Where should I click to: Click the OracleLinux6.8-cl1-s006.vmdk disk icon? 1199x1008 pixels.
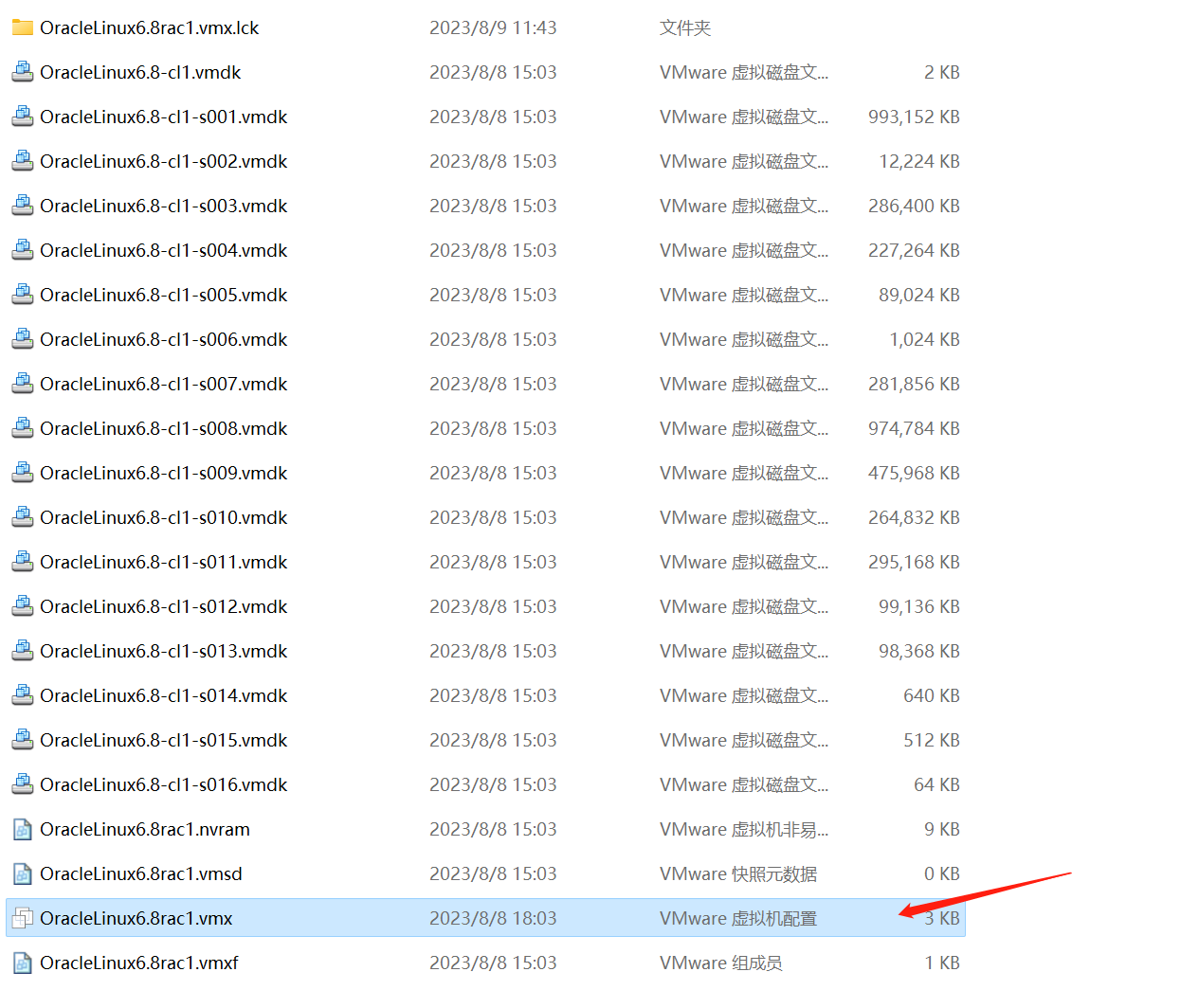tap(23, 339)
